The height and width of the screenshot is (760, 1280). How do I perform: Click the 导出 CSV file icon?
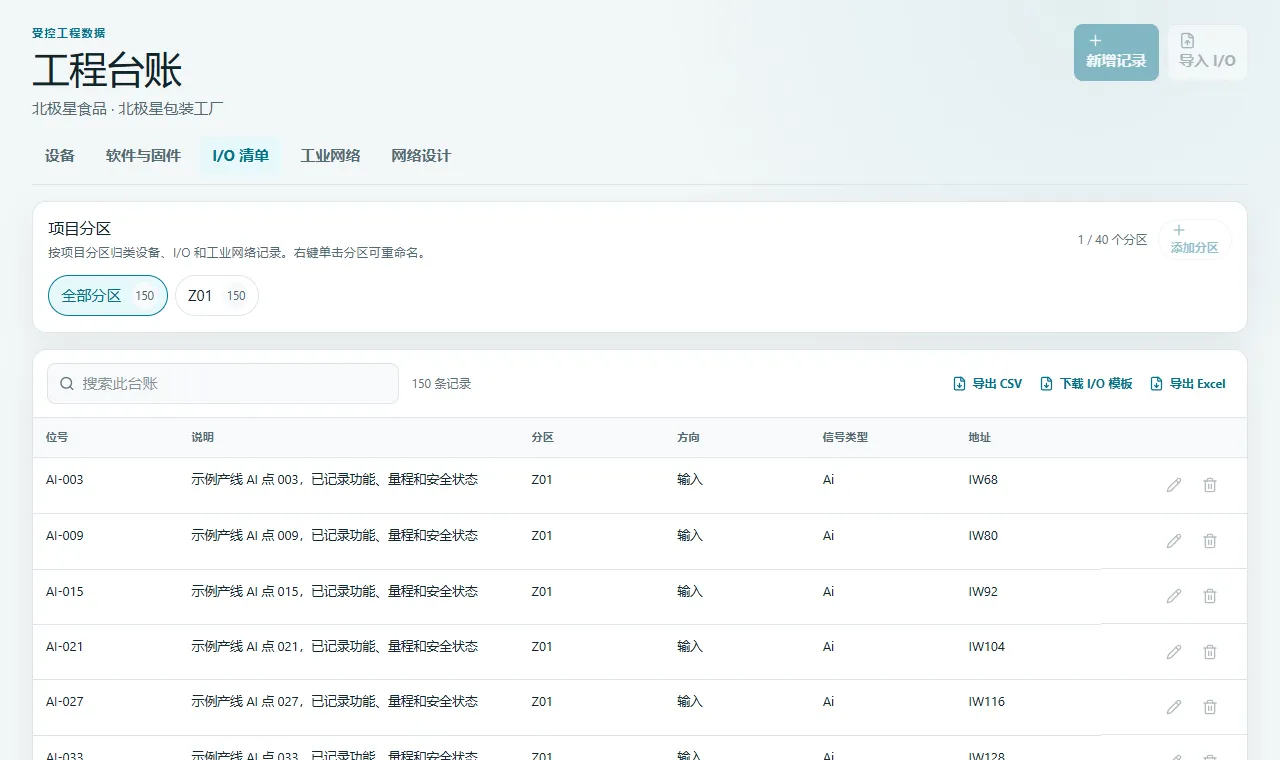click(960, 384)
